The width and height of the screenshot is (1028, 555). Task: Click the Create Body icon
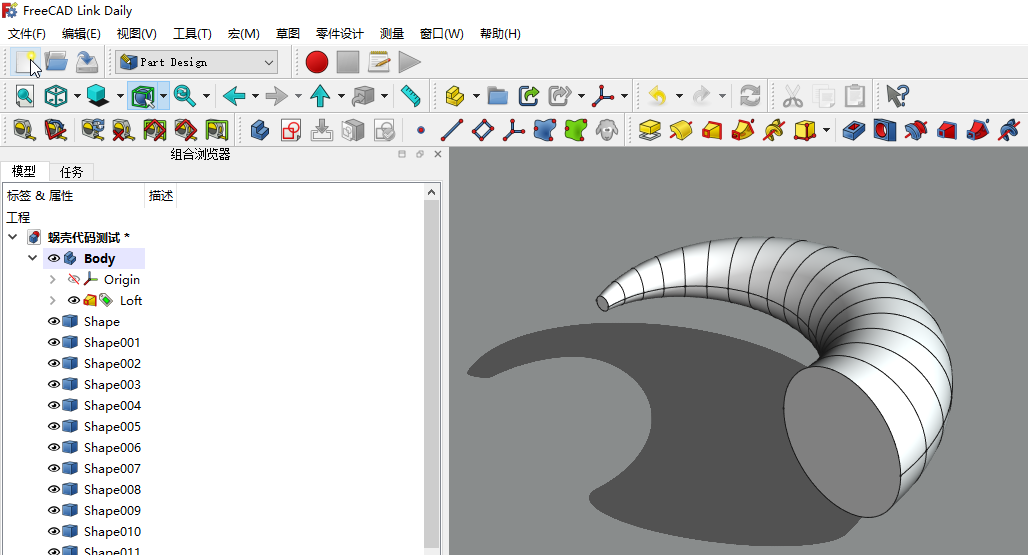coord(259,130)
